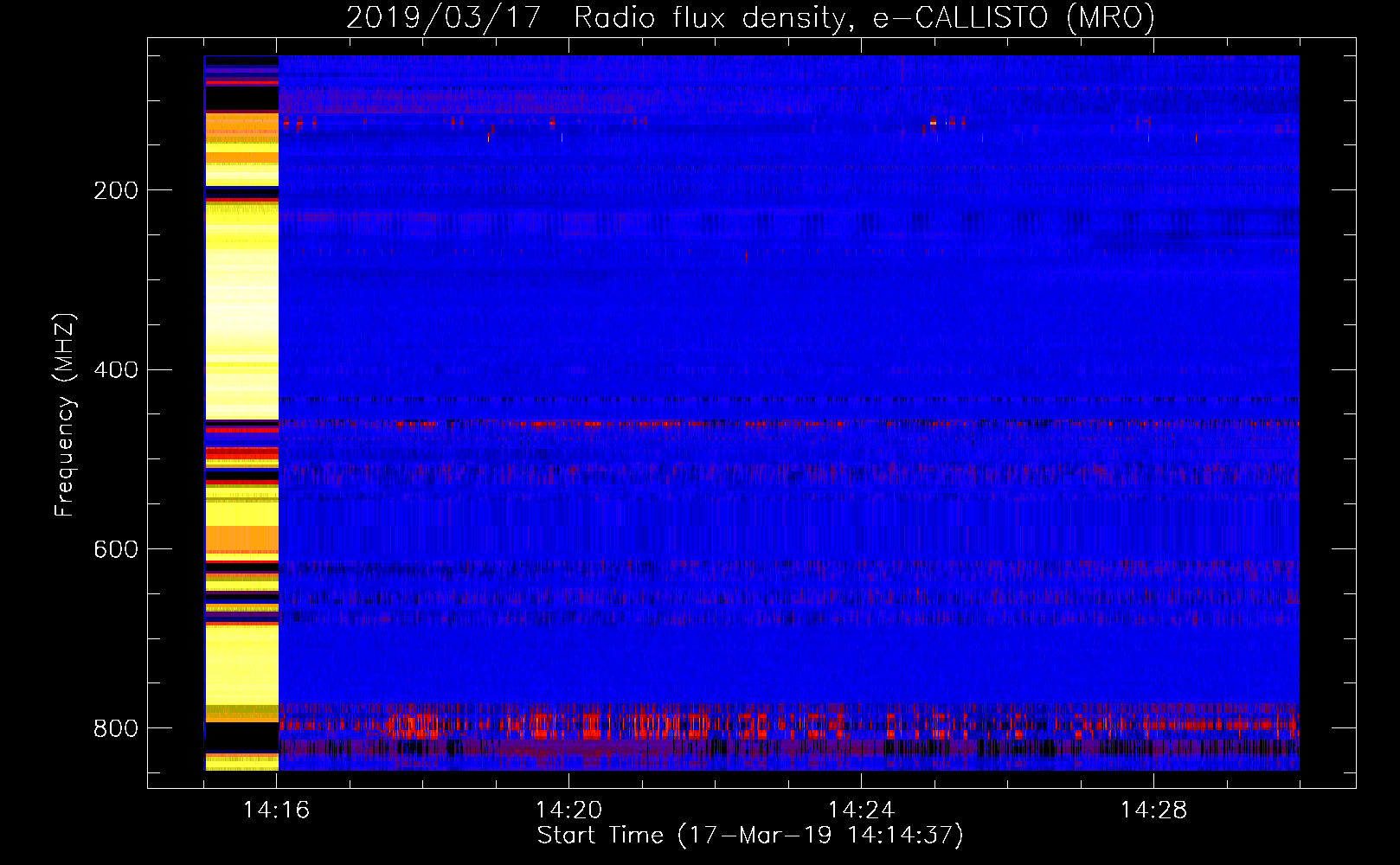This screenshot has width=1400, height=865.
Task: Click the "200" frequency tick label
Action: coord(115,190)
